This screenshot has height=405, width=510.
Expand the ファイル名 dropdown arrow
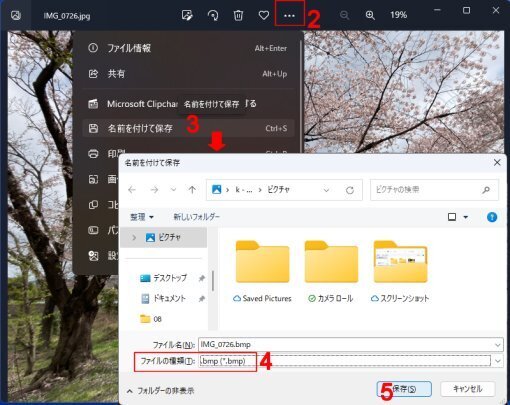(498, 345)
